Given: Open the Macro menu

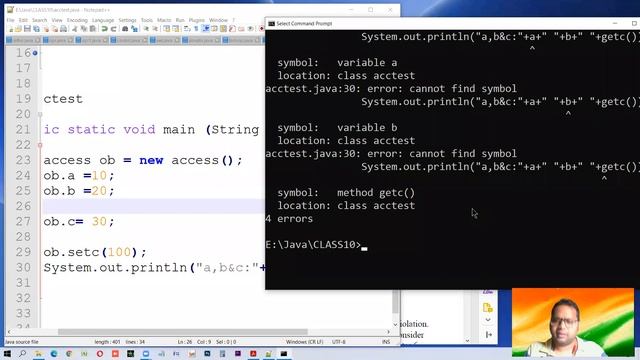Looking at the screenshot, I should click(164, 20).
